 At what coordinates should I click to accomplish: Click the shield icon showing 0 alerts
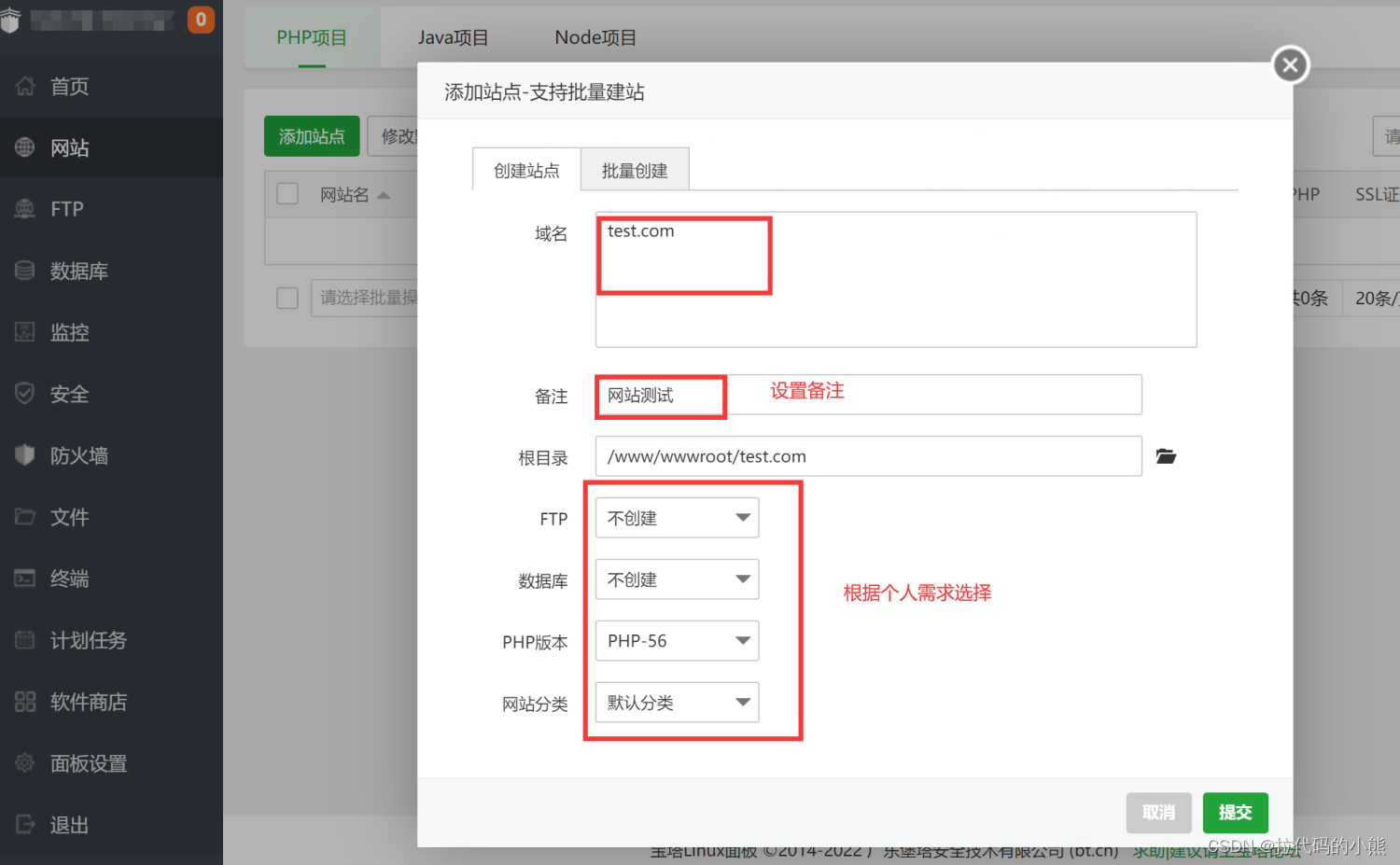[201, 19]
